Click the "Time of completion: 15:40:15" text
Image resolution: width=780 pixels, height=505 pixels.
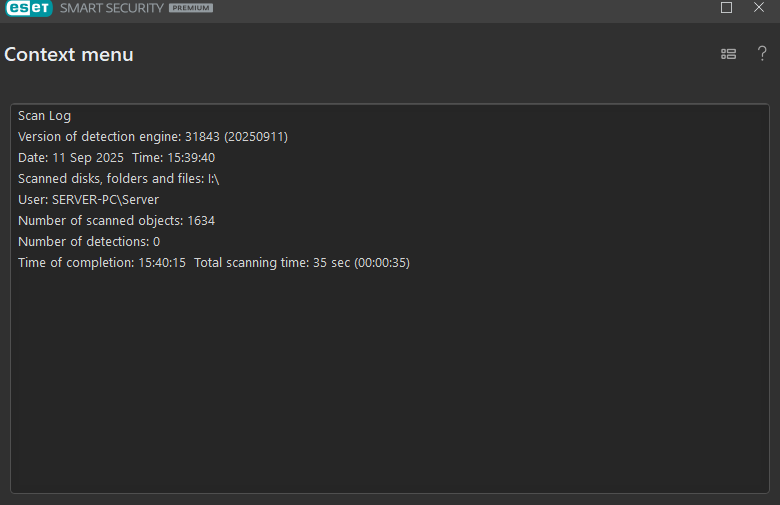[x=102, y=263]
